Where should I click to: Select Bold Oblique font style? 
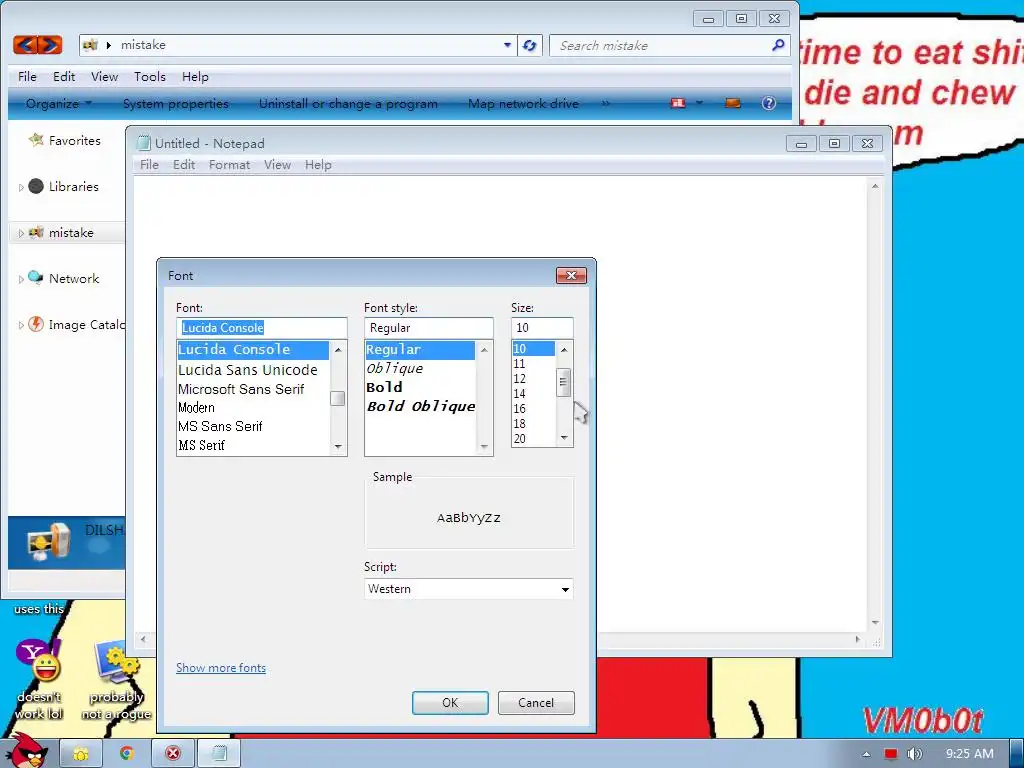pyautogui.click(x=420, y=406)
